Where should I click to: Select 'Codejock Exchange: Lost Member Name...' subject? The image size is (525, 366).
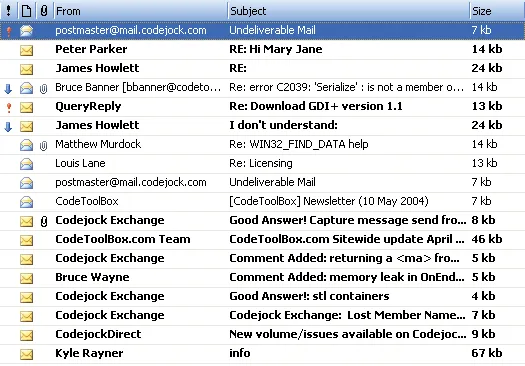[347, 315]
